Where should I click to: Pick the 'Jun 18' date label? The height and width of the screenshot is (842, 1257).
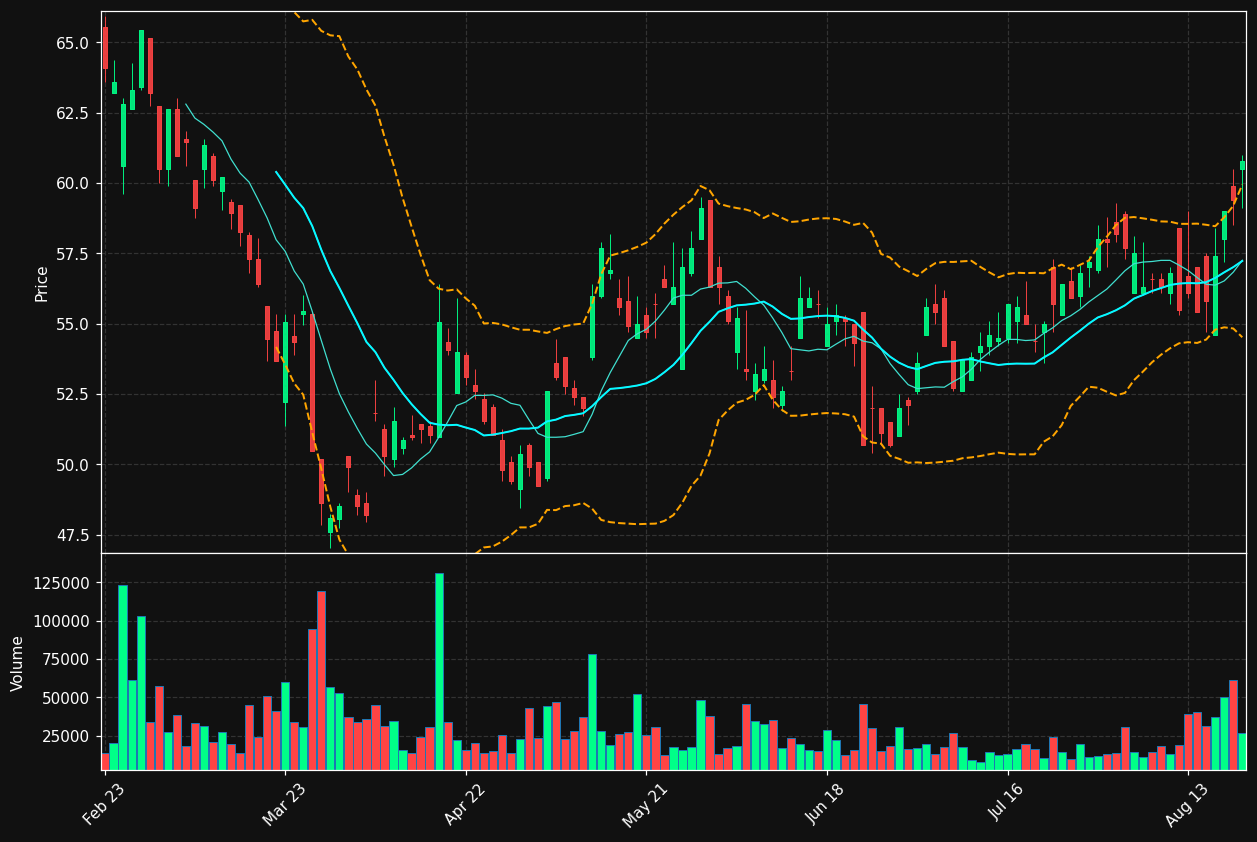click(825, 804)
